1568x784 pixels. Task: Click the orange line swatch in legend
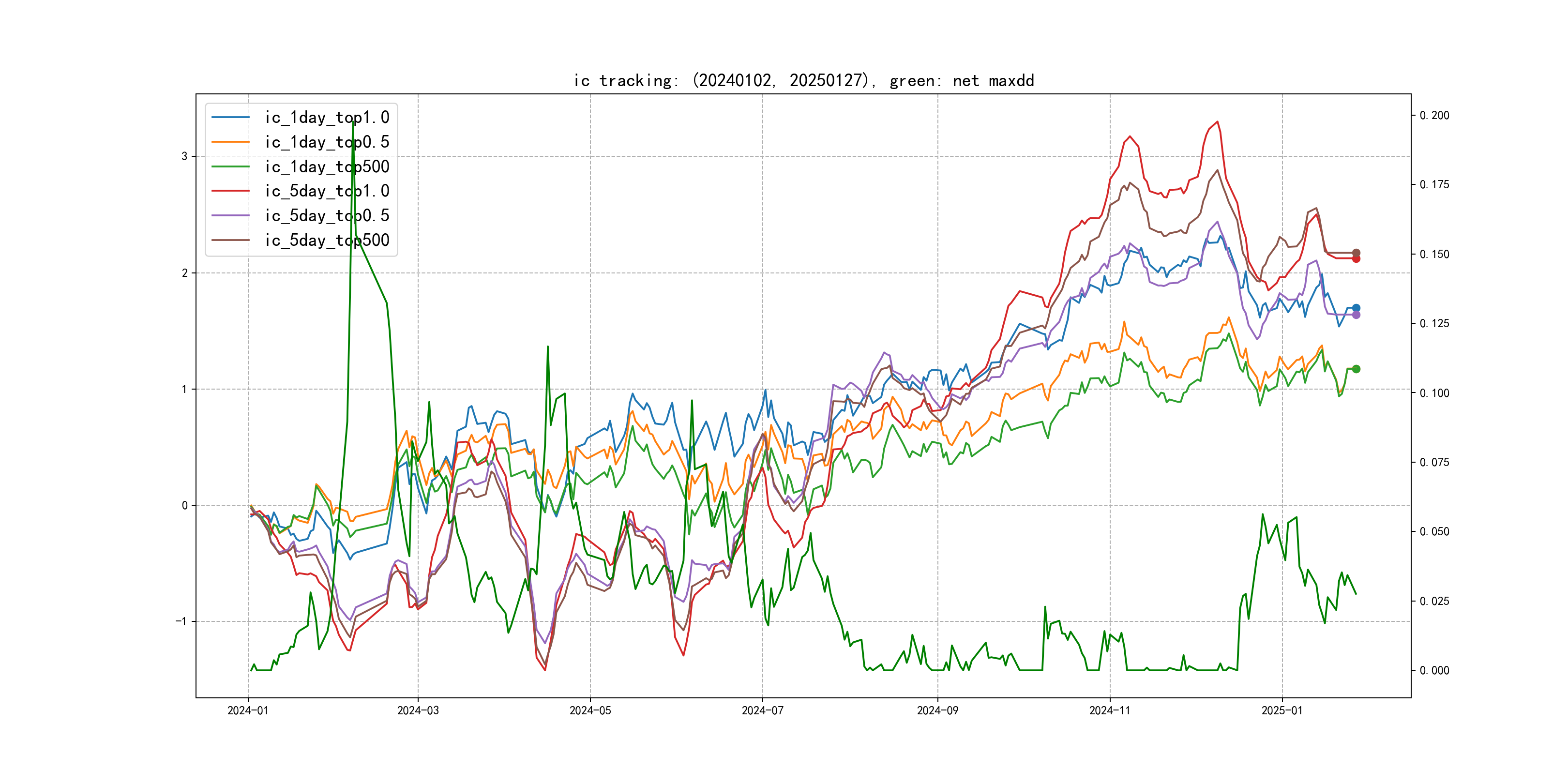tap(230, 142)
